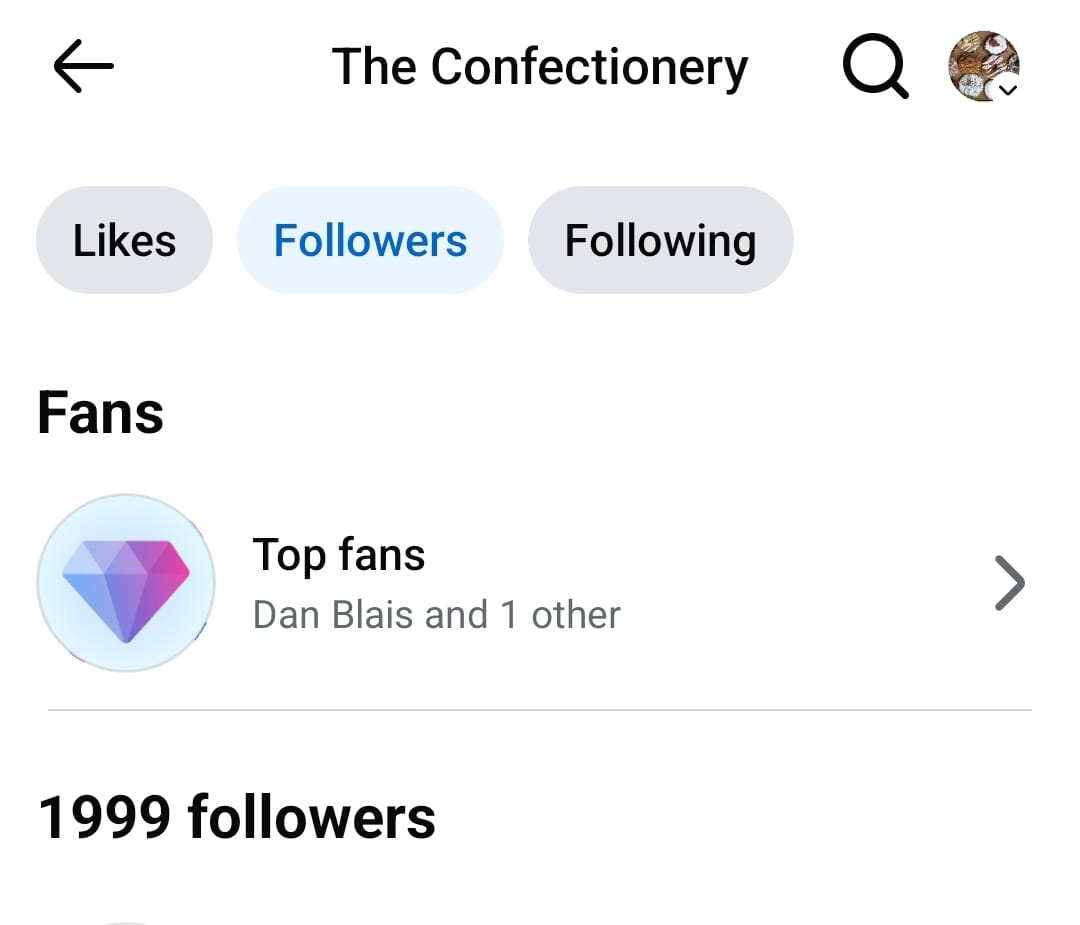Click the Top fans diamond icon
This screenshot has height=925, width=1080.
pos(126,583)
